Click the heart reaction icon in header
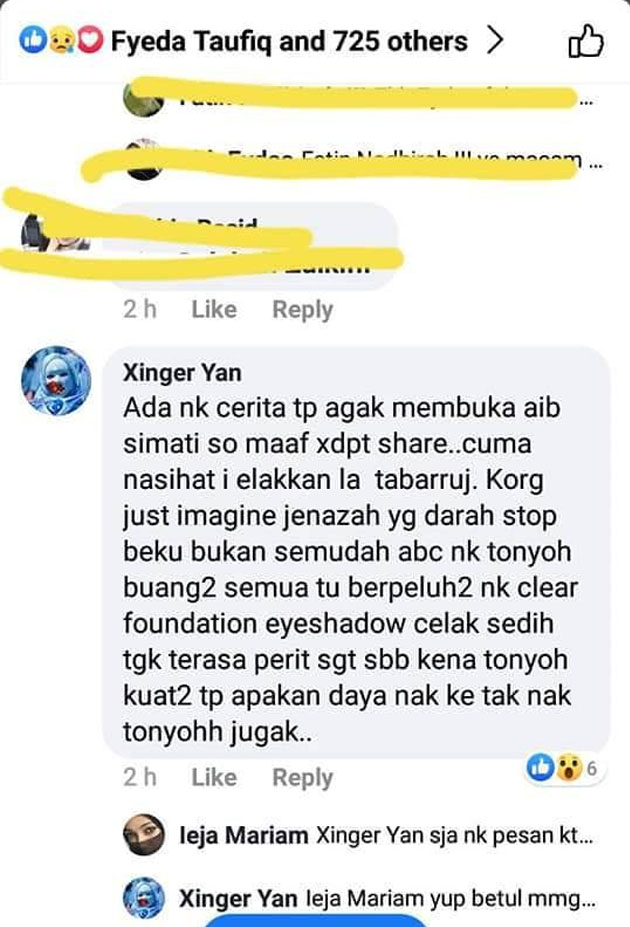The image size is (630, 927). click(89, 40)
